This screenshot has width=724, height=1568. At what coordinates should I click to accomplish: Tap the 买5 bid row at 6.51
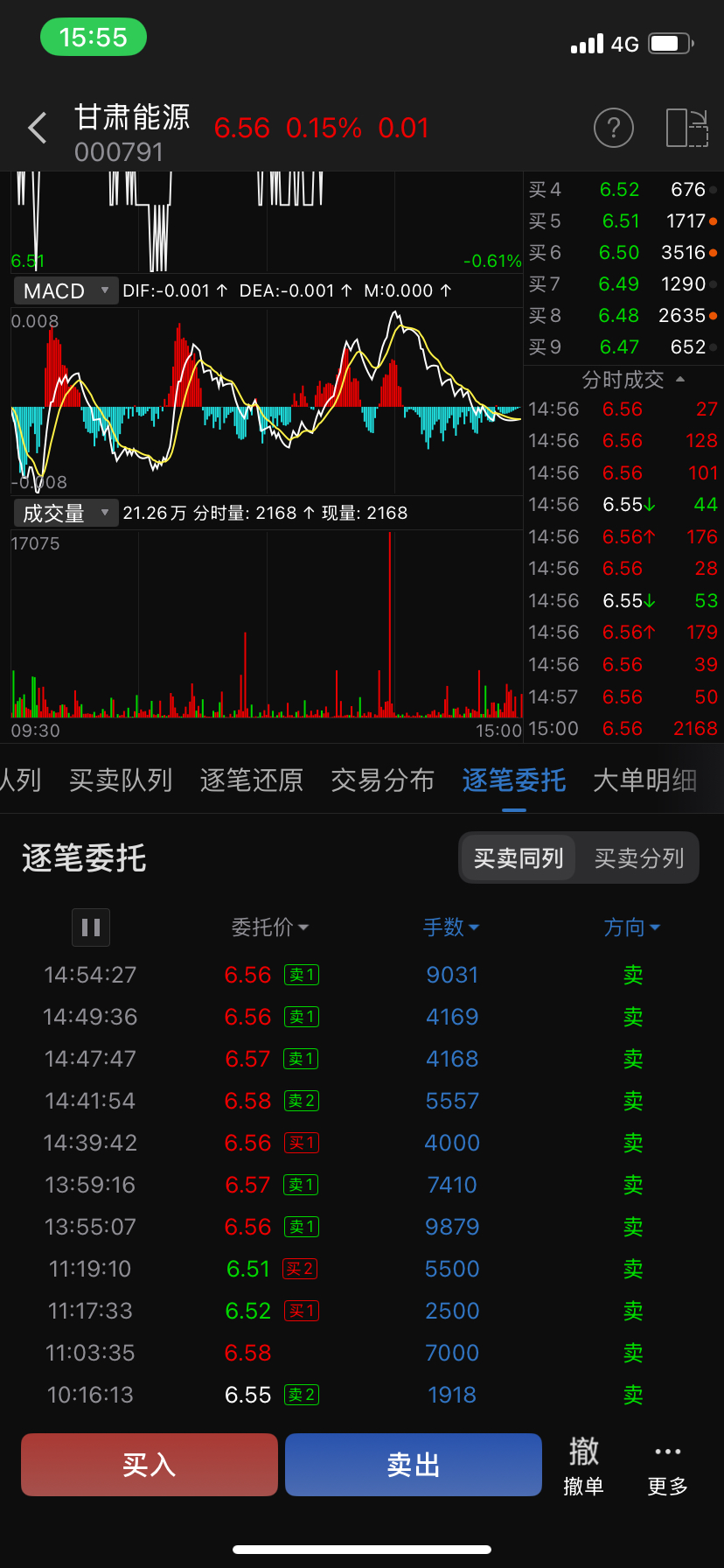(x=623, y=221)
